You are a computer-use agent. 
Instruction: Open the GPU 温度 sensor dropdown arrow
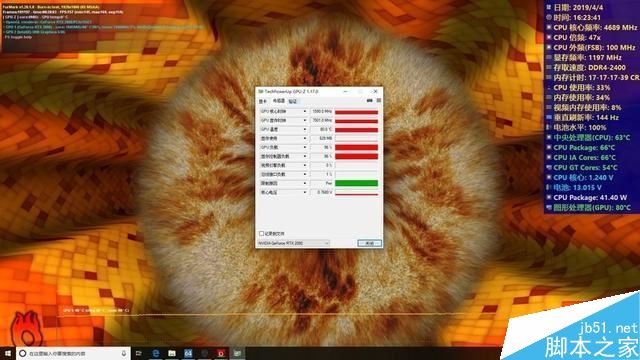pyautogui.click(x=304, y=129)
